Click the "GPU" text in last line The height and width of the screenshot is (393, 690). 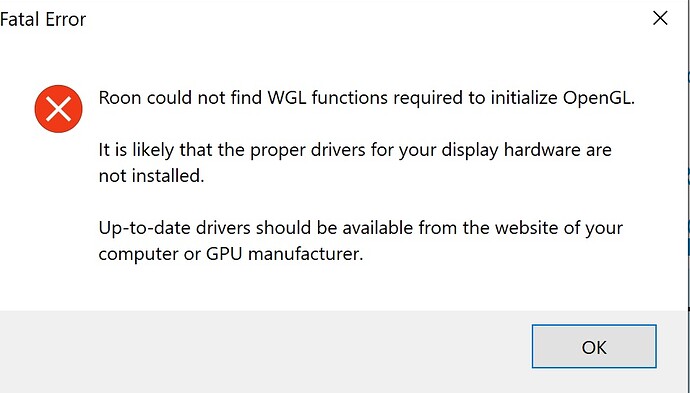(x=224, y=254)
